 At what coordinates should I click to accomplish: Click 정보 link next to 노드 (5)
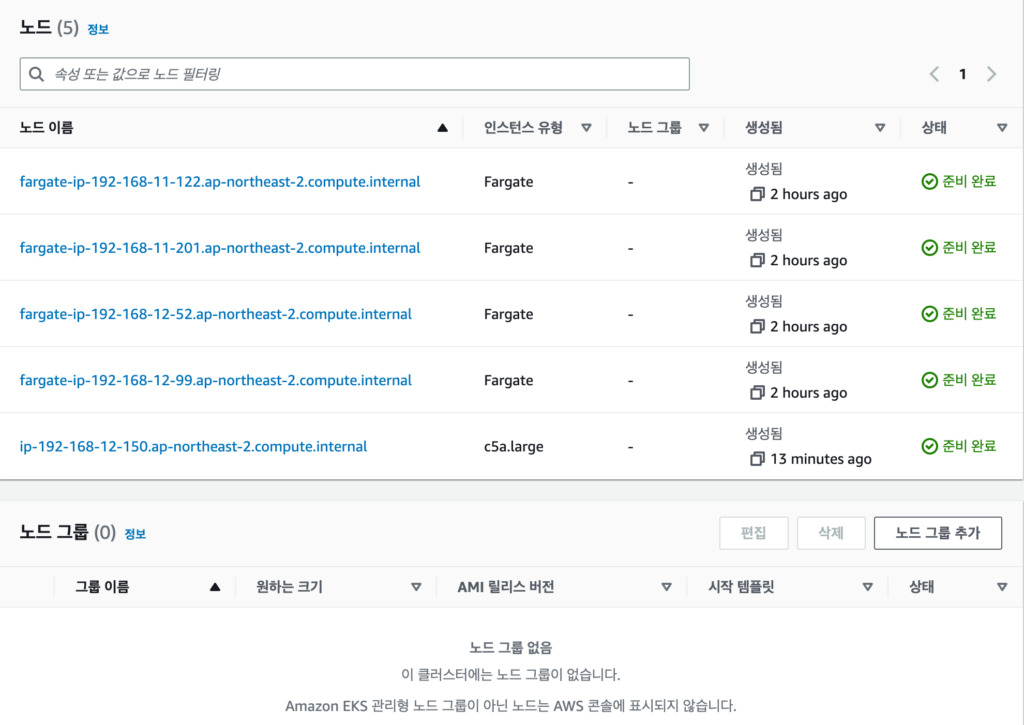[98, 30]
